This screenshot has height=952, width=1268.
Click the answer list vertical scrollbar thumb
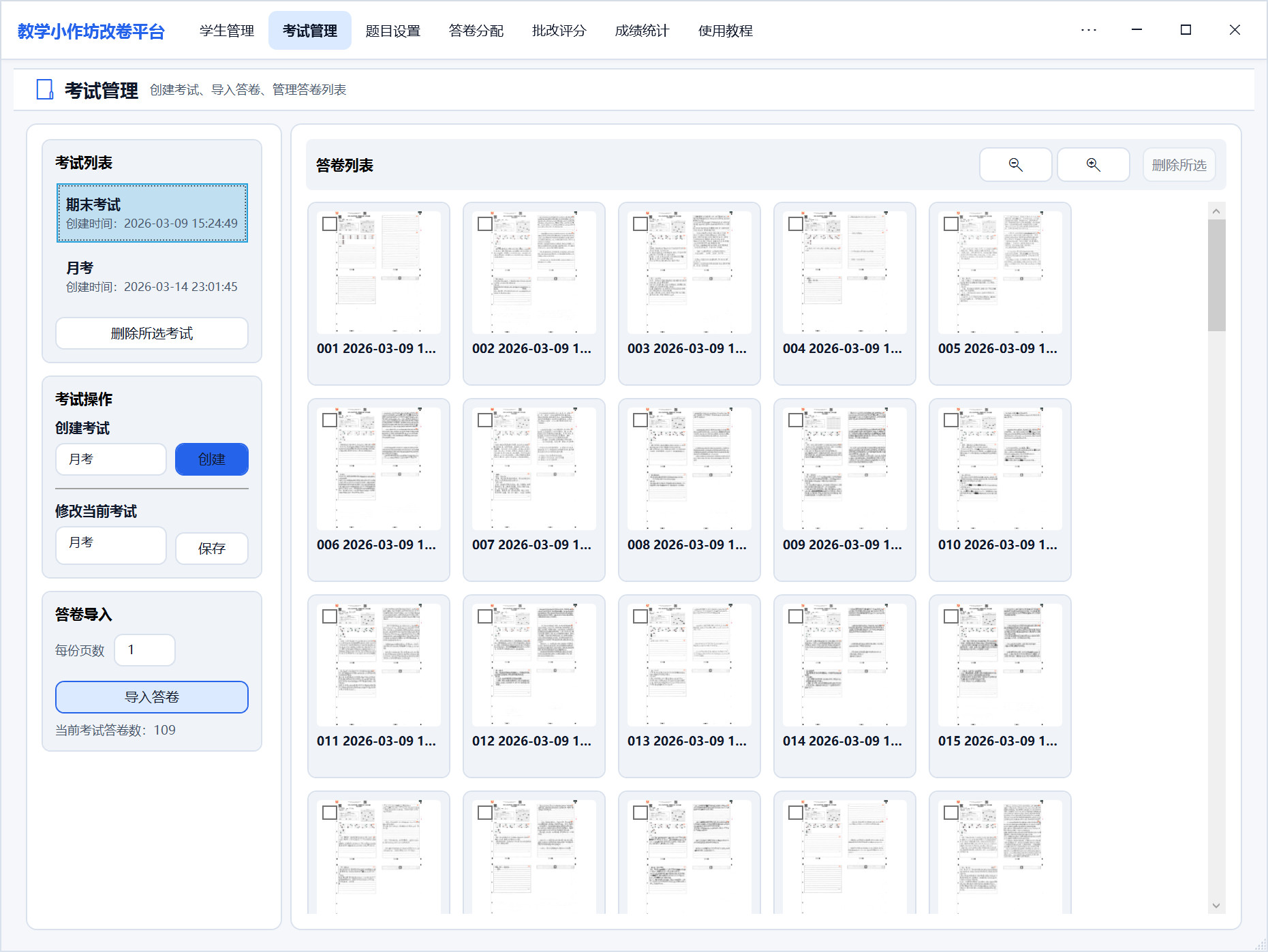1216,275
